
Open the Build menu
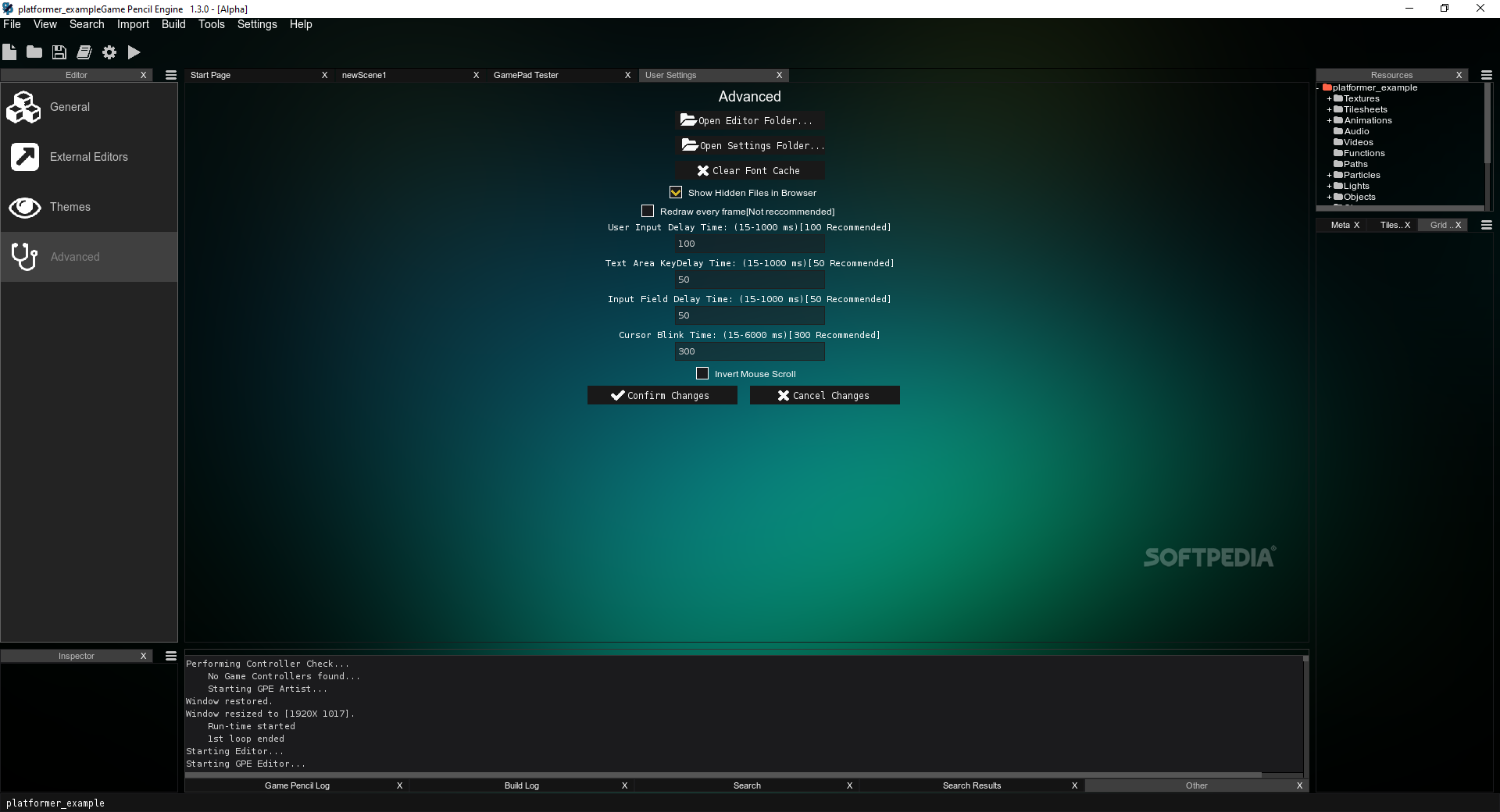click(x=173, y=24)
